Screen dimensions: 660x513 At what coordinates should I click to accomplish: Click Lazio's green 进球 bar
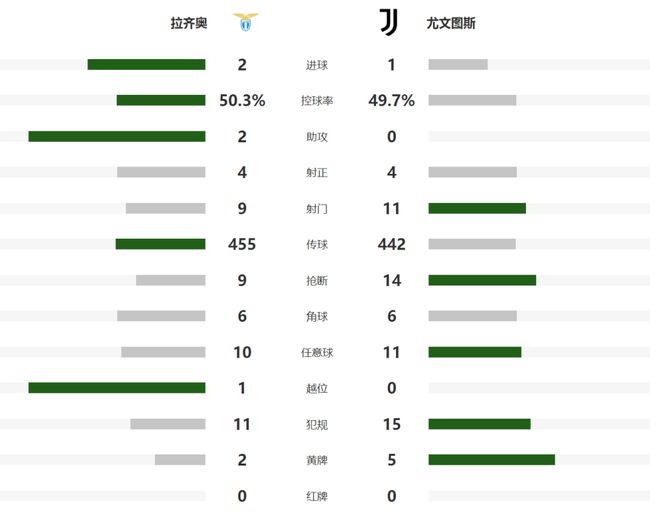click(146, 65)
